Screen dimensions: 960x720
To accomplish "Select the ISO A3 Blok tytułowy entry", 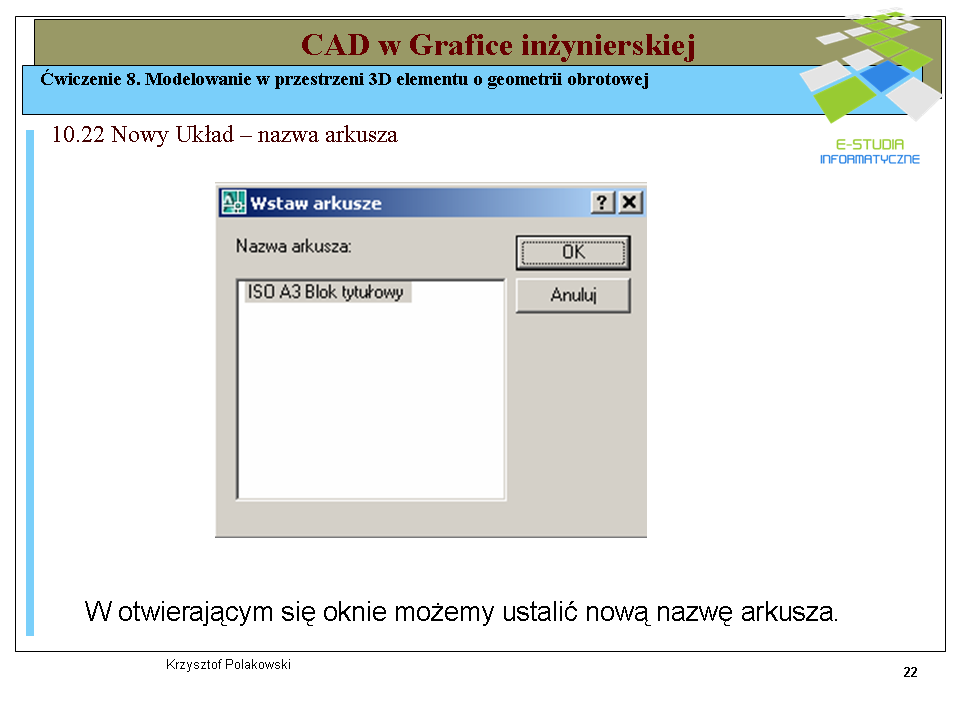I will click(326, 292).
